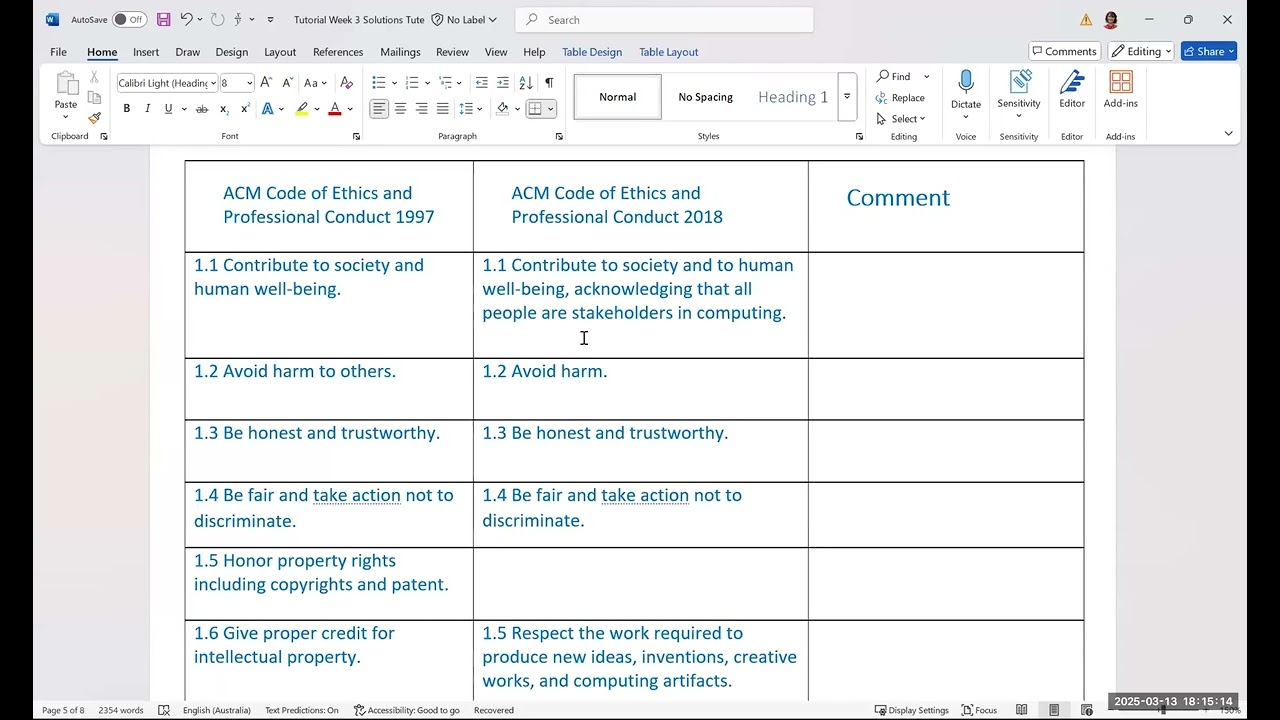
Task: Open the Editing mode button
Action: click(x=1142, y=51)
